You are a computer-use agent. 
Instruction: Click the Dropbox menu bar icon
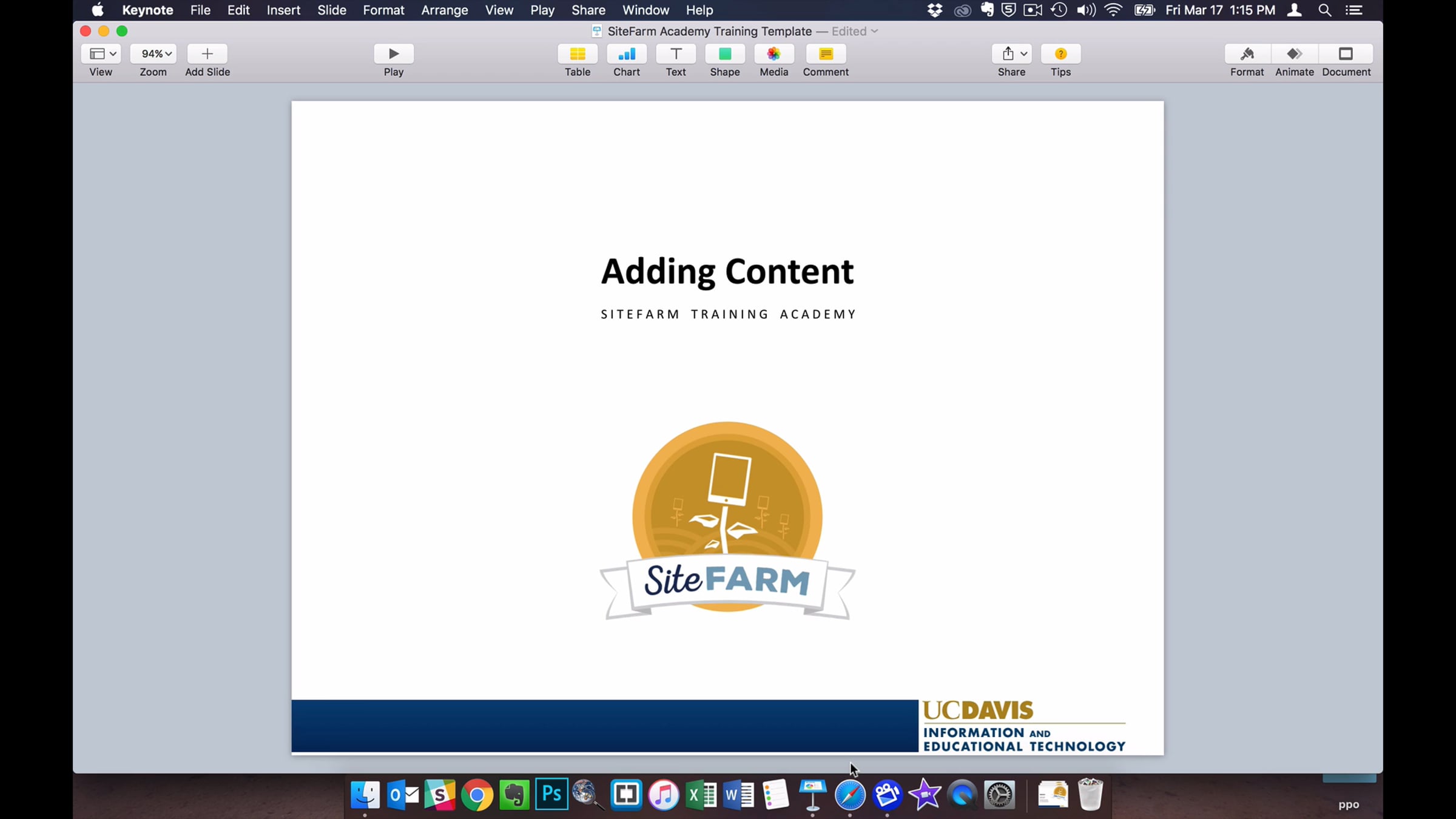pos(935,10)
